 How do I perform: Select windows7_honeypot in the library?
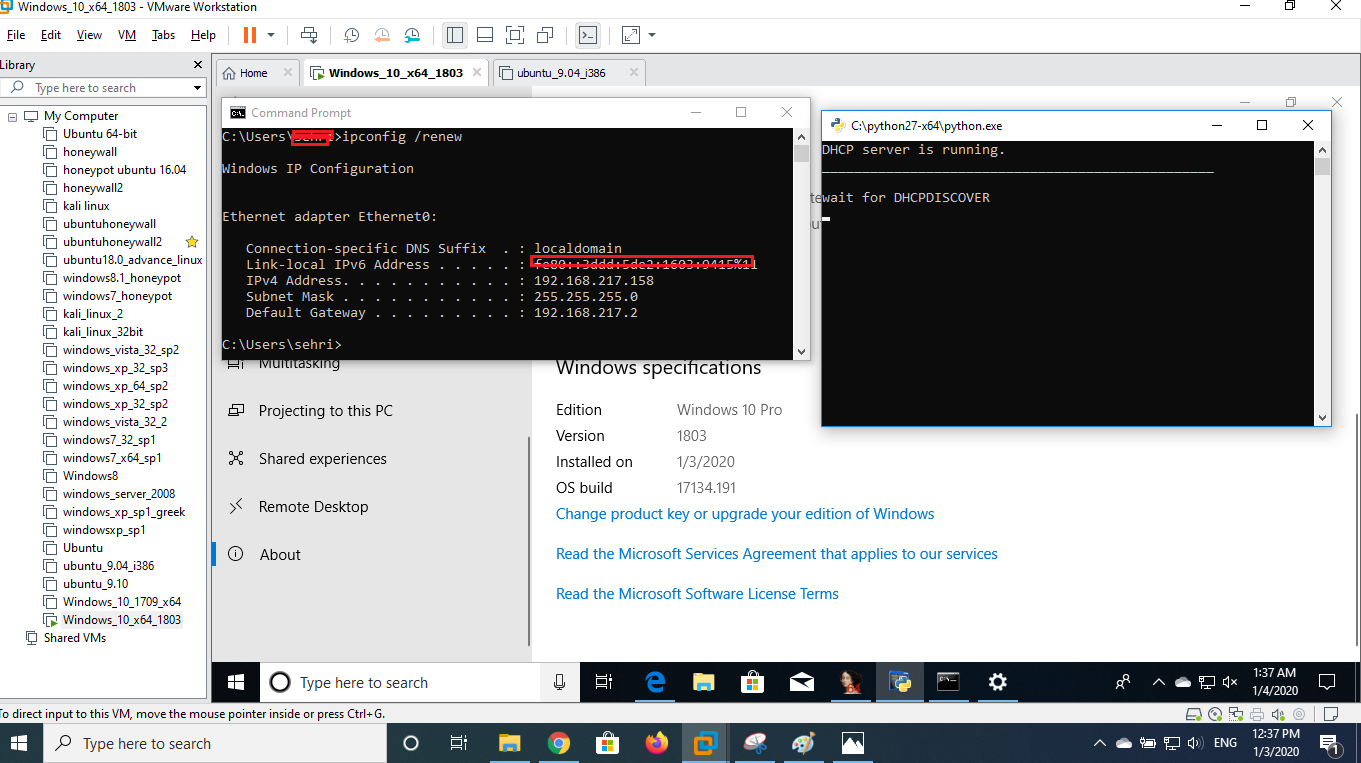pos(117,296)
